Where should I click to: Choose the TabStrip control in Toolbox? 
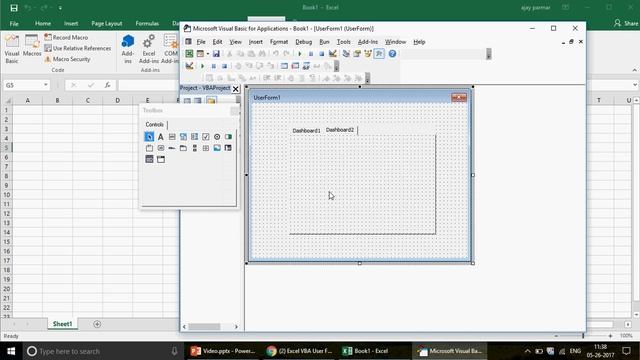(x=172, y=148)
